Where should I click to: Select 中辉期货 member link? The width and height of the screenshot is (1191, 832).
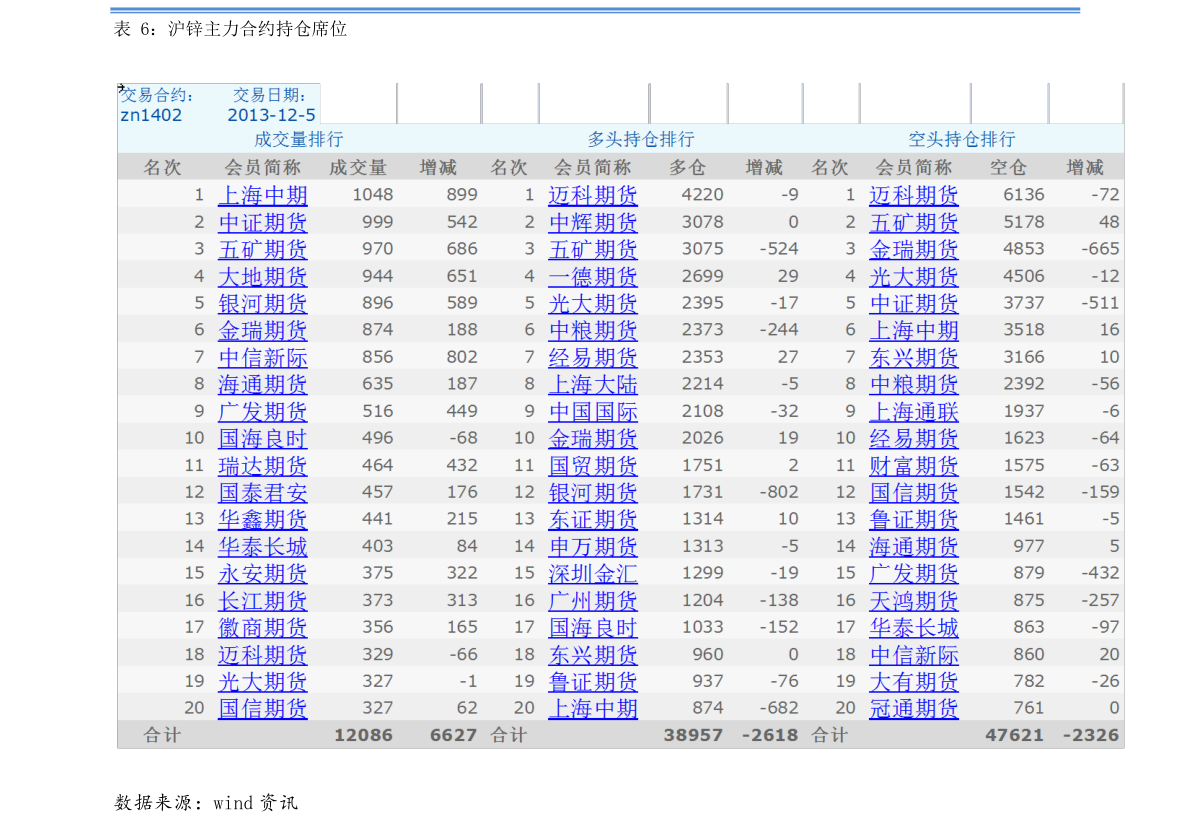coord(592,223)
